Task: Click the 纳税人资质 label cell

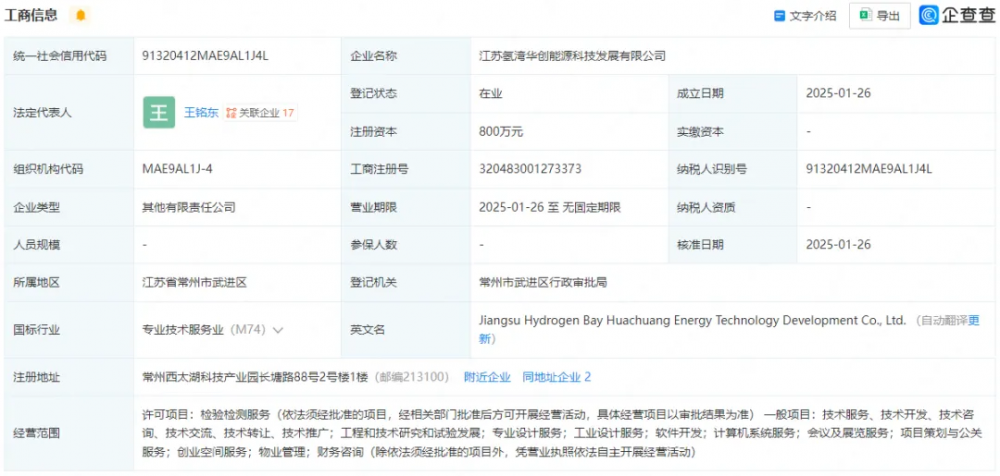Action: 732,207
